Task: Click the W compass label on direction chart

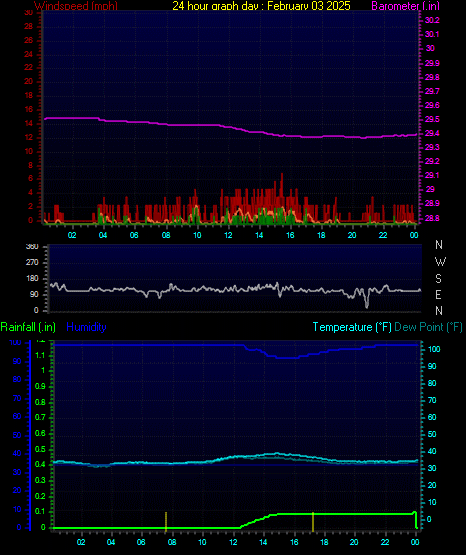Action: click(x=440, y=262)
